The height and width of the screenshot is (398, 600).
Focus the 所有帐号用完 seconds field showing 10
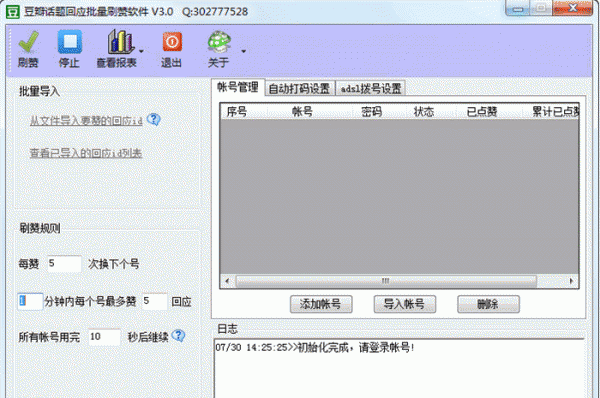pyautogui.click(x=104, y=337)
